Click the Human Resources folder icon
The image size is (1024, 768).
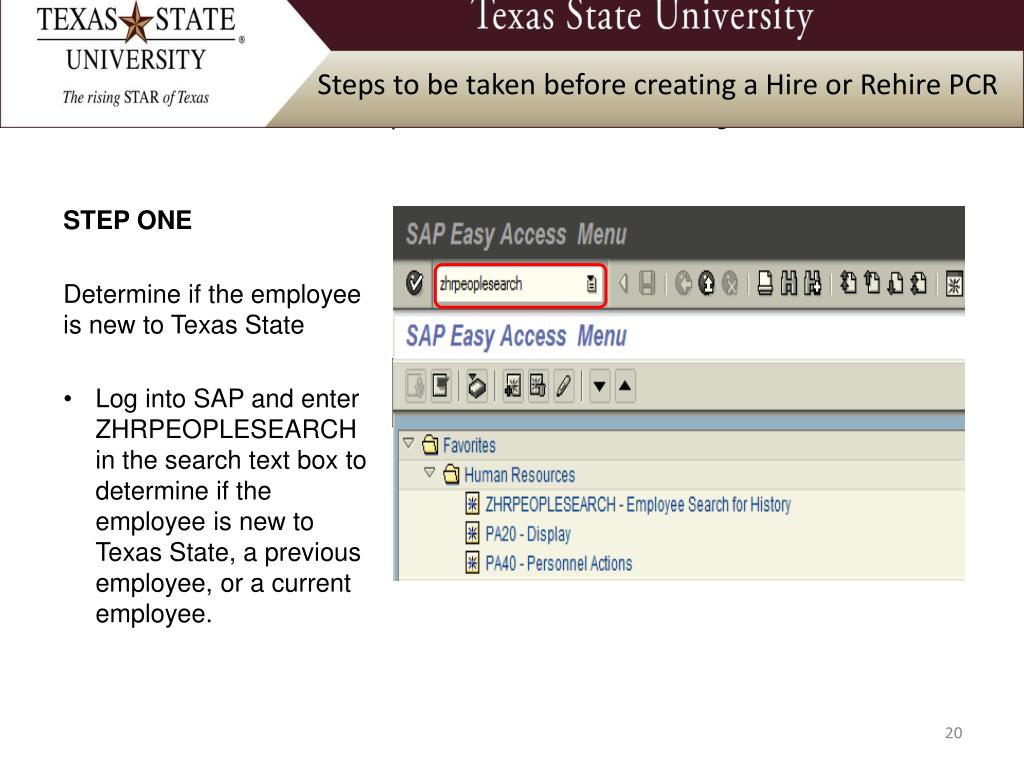(451, 474)
